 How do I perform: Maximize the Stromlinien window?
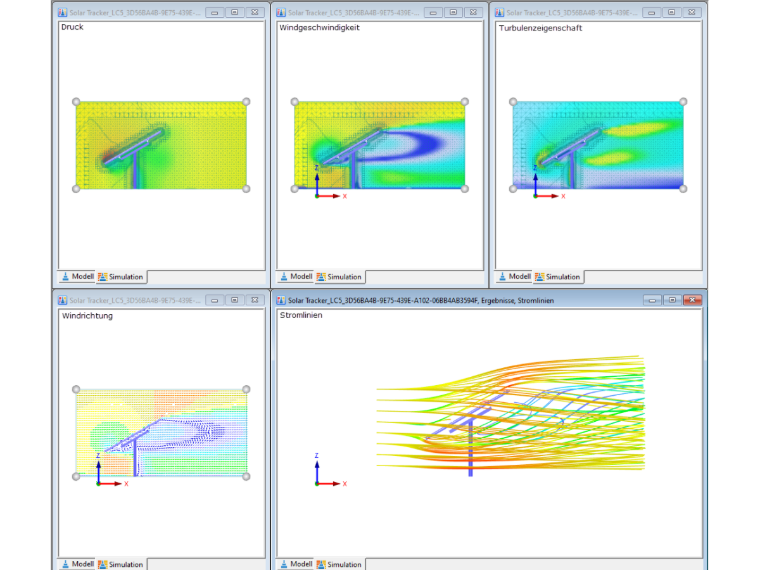[x=672, y=301]
